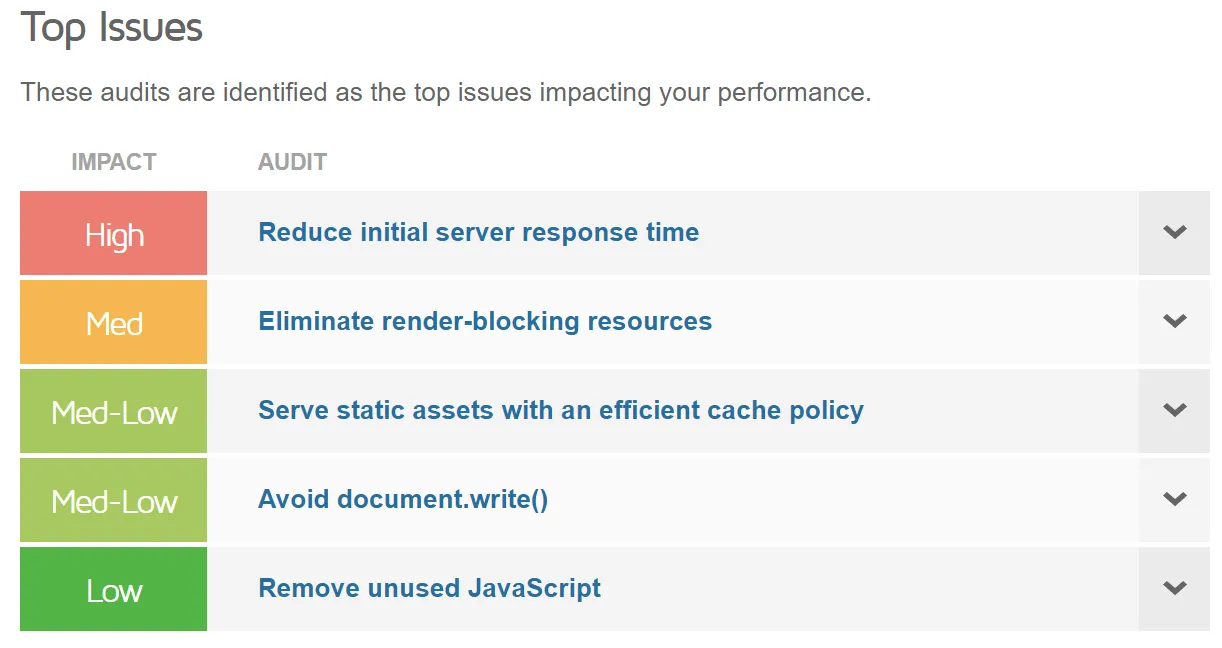Click the red High impact badge
This screenshot has height=648, width=1222.
point(114,234)
